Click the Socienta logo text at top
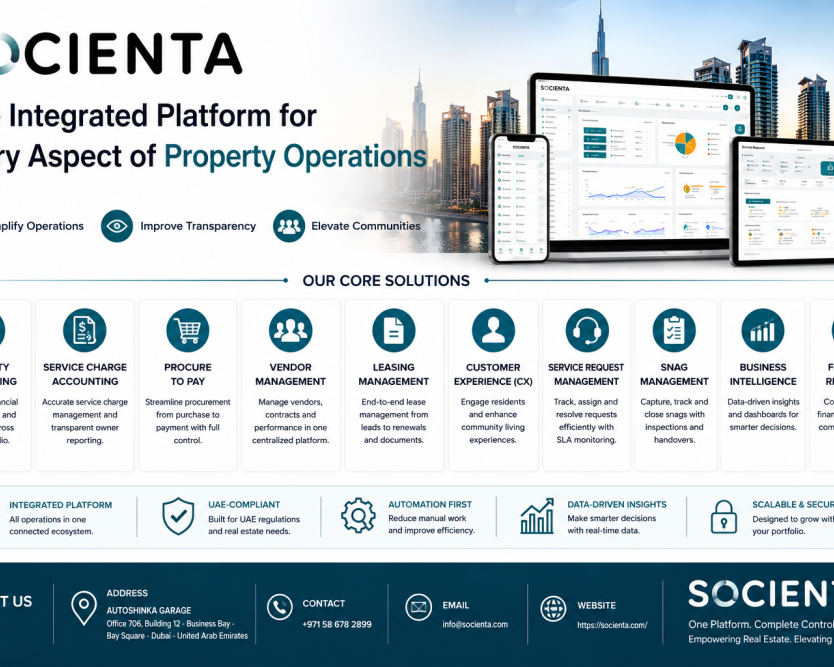 tap(121, 53)
